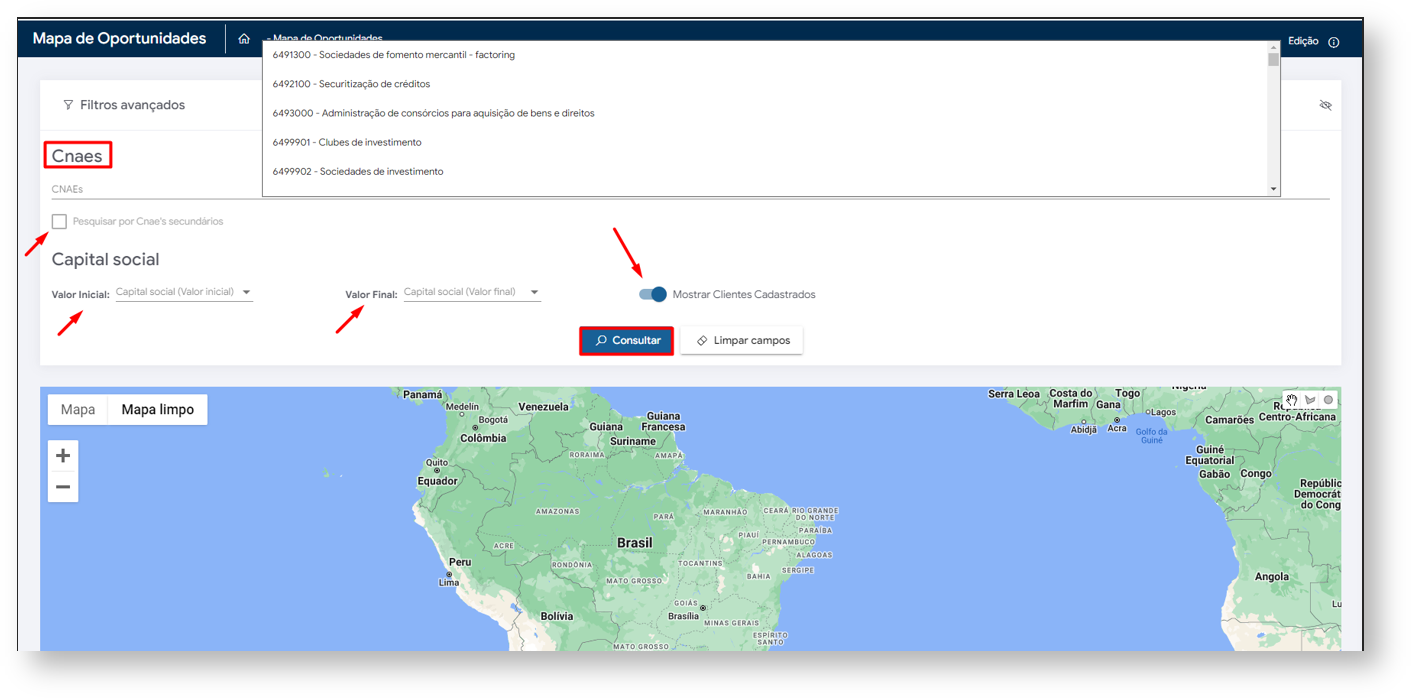Zoom out the map with minus button

pos(63,487)
